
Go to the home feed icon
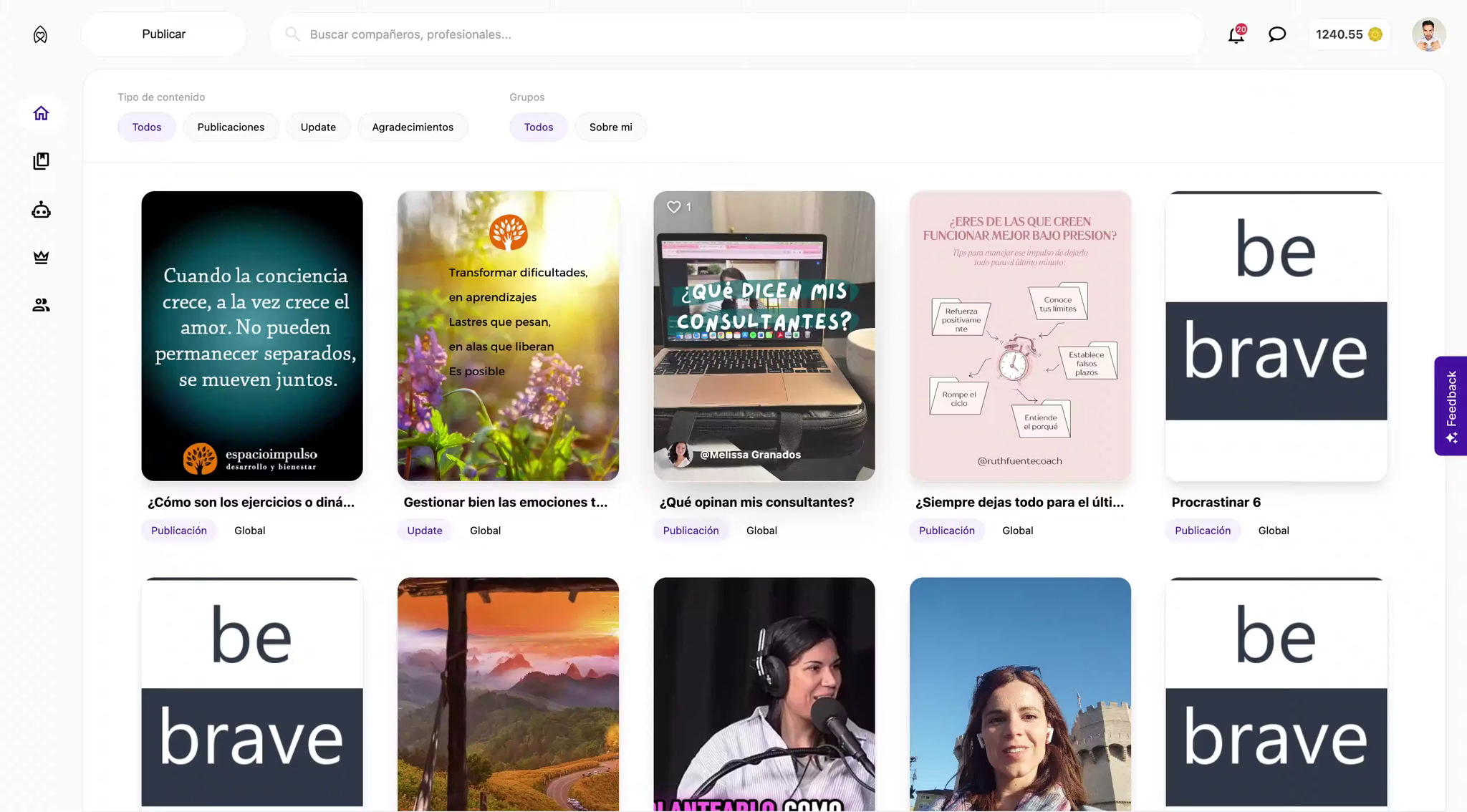click(x=41, y=113)
